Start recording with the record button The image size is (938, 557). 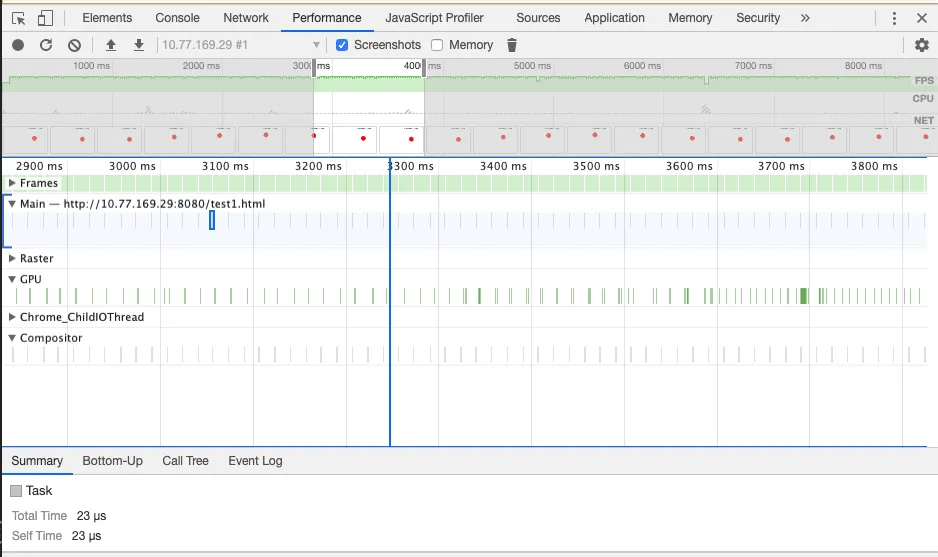[x=18, y=45]
